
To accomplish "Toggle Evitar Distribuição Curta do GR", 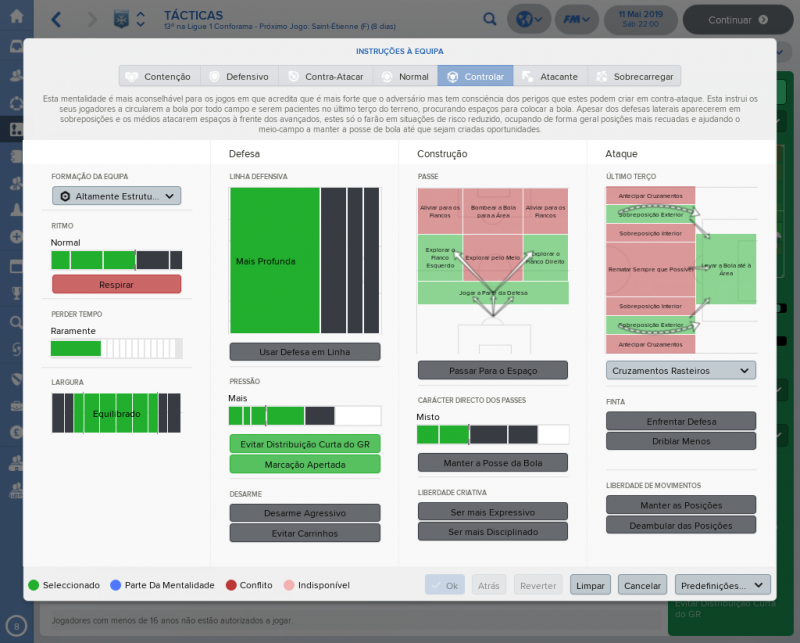I will [x=305, y=444].
